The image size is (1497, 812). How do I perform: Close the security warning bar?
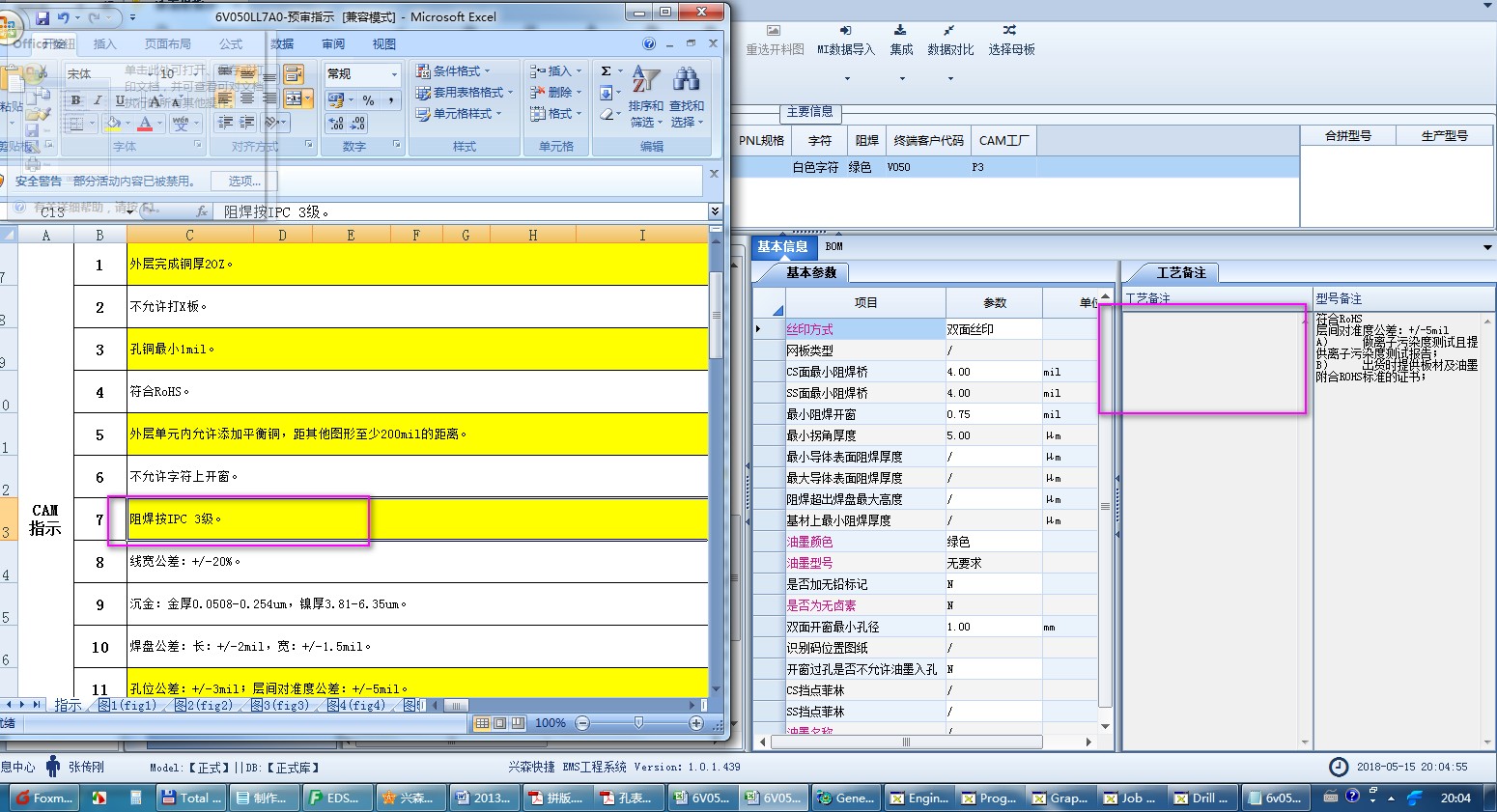[x=714, y=175]
